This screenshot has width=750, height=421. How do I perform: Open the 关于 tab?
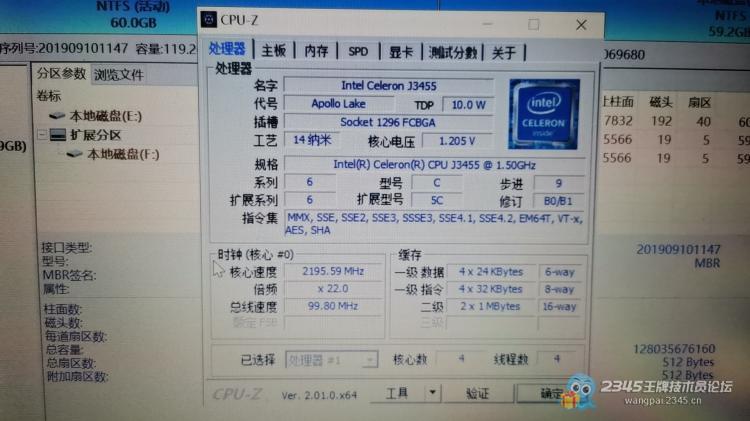pyautogui.click(x=504, y=53)
